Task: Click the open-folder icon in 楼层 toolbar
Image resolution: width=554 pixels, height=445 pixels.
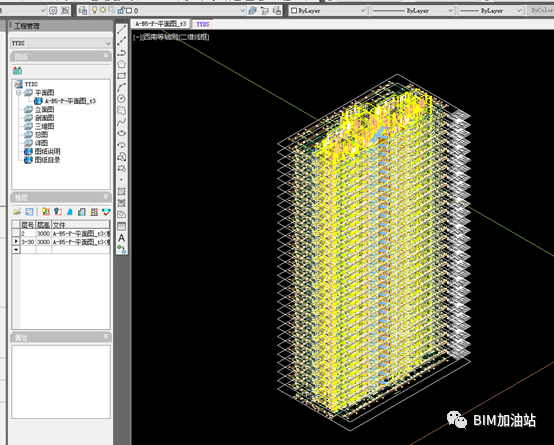Action: 17,212
